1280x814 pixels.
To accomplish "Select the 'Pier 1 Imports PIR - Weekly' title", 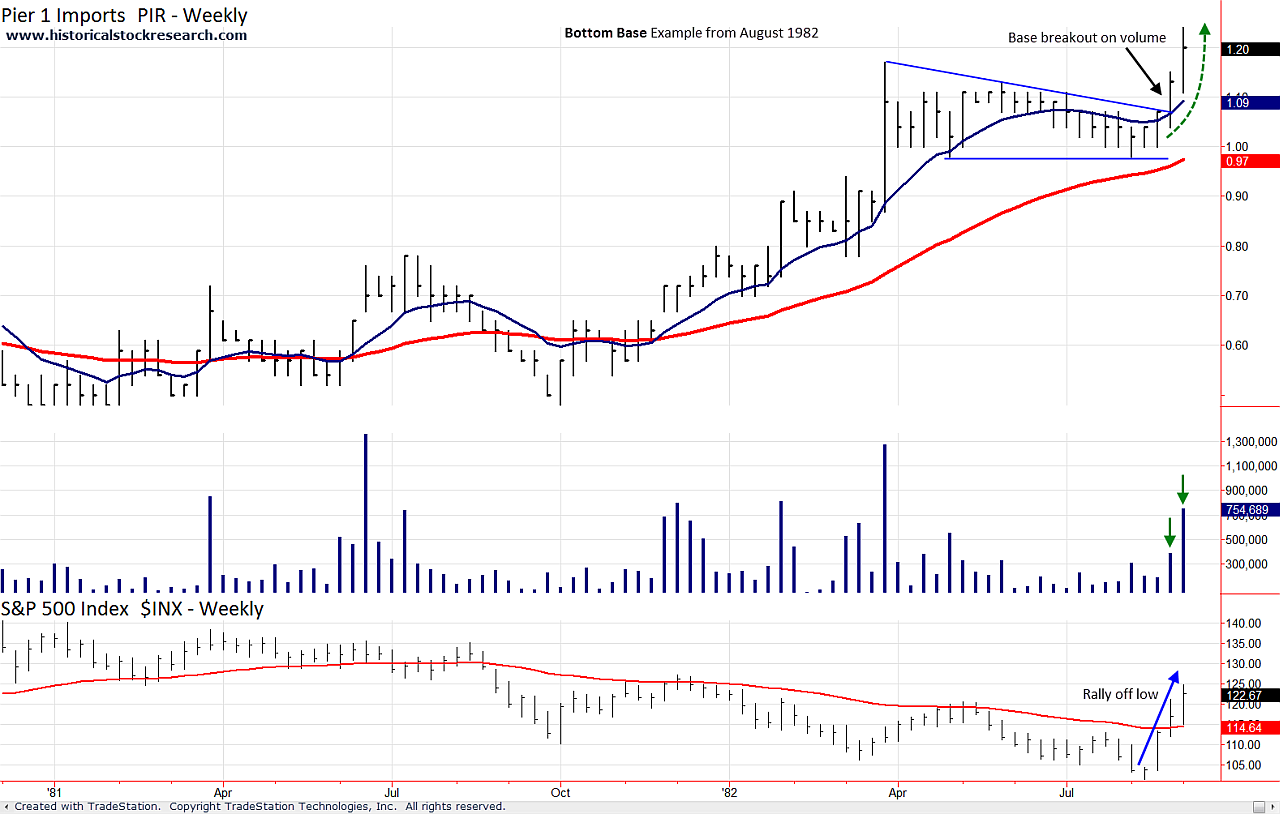I will point(125,15).
